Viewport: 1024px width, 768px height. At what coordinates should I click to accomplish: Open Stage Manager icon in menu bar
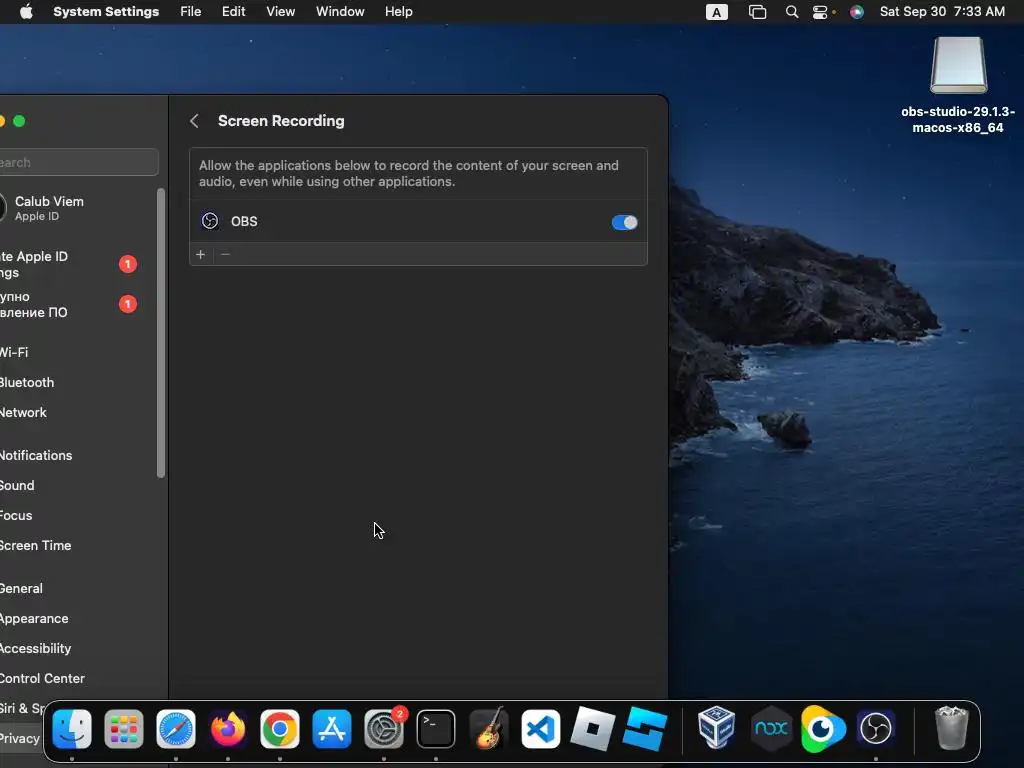(x=757, y=12)
